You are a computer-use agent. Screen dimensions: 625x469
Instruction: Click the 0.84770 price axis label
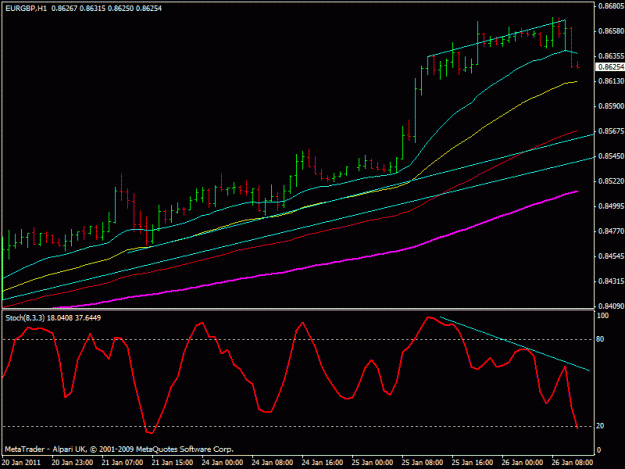point(611,231)
